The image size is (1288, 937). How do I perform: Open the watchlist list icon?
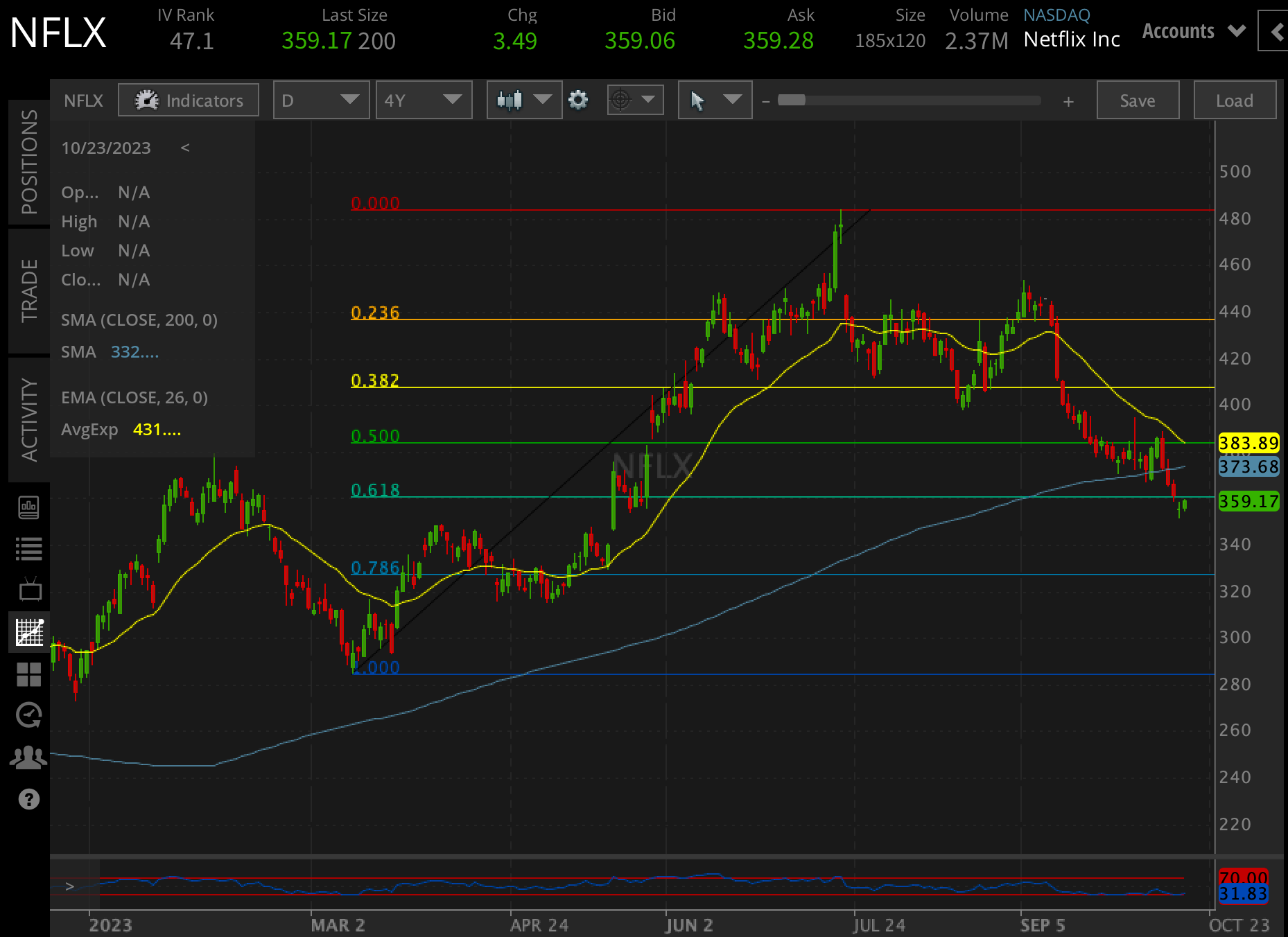29,549
